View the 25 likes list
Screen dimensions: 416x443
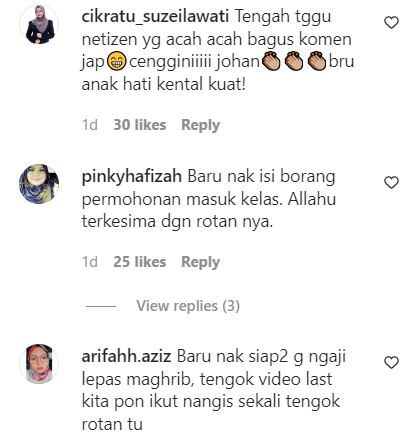coord(140,262)
